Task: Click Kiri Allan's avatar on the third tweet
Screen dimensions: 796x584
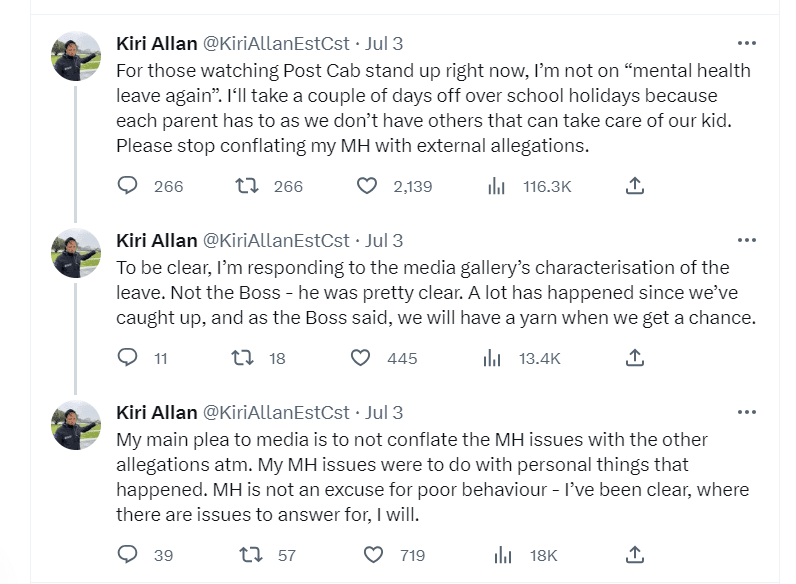Action: [76, 425]
